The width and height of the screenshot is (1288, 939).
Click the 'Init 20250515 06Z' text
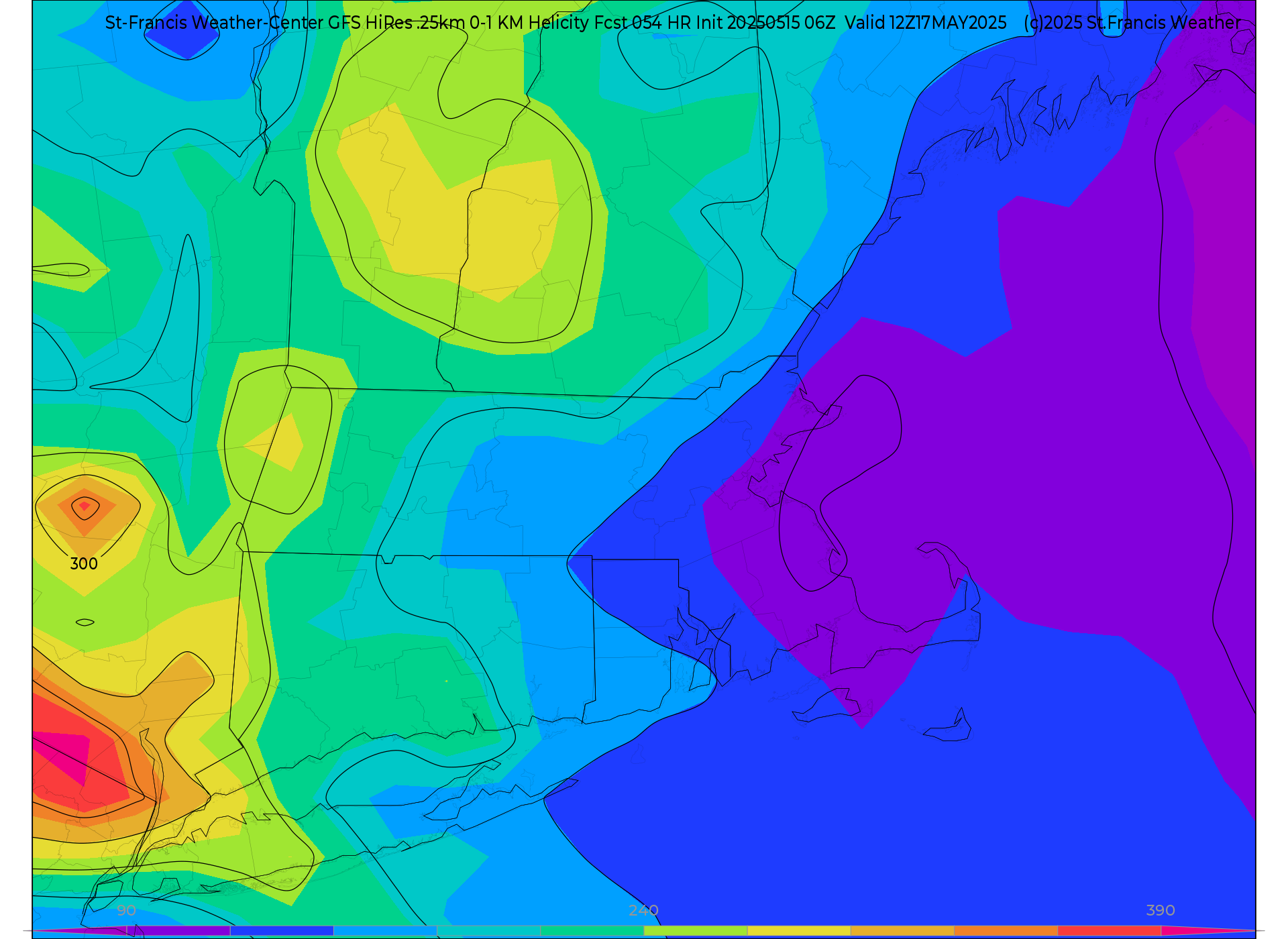click(766, 23)
